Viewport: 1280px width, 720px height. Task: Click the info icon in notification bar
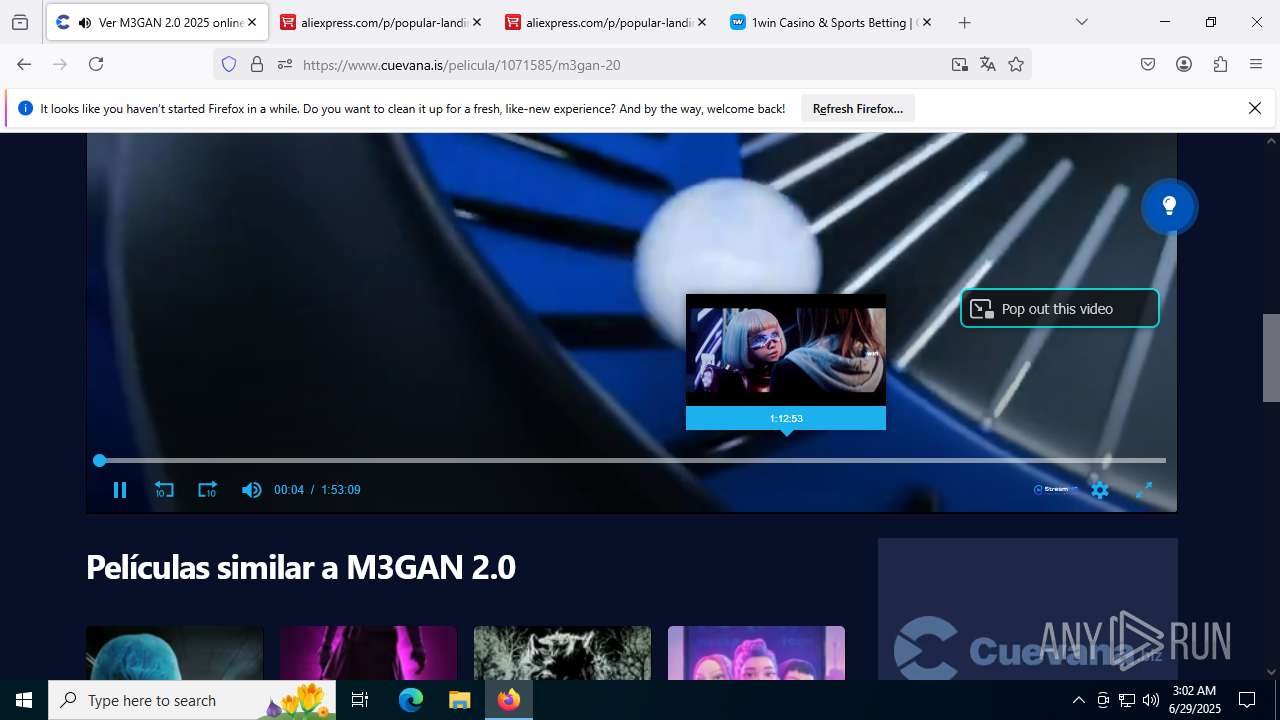(26, 108)
